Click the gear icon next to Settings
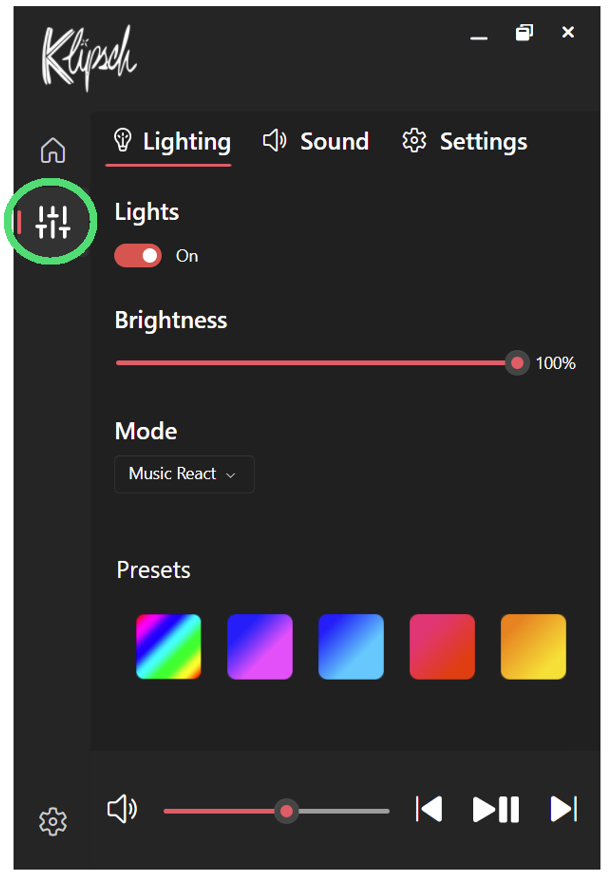Viewport: 611px width, 877px height. coord(414,141)
